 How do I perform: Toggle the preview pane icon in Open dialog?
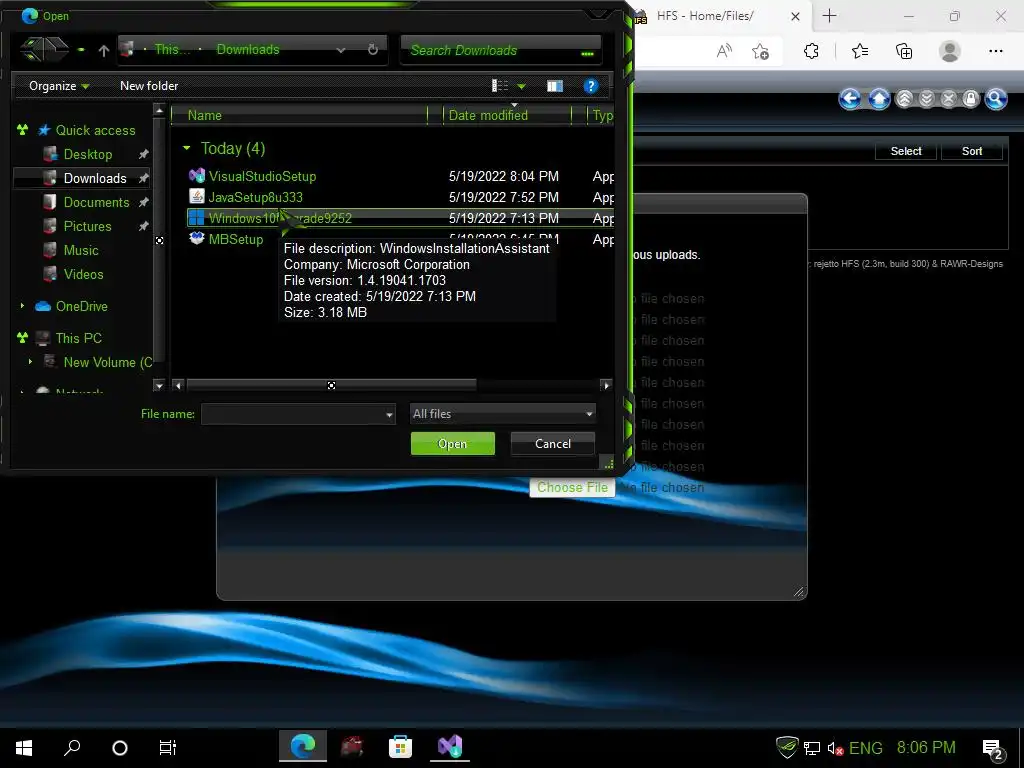click(x=554, y=86)
